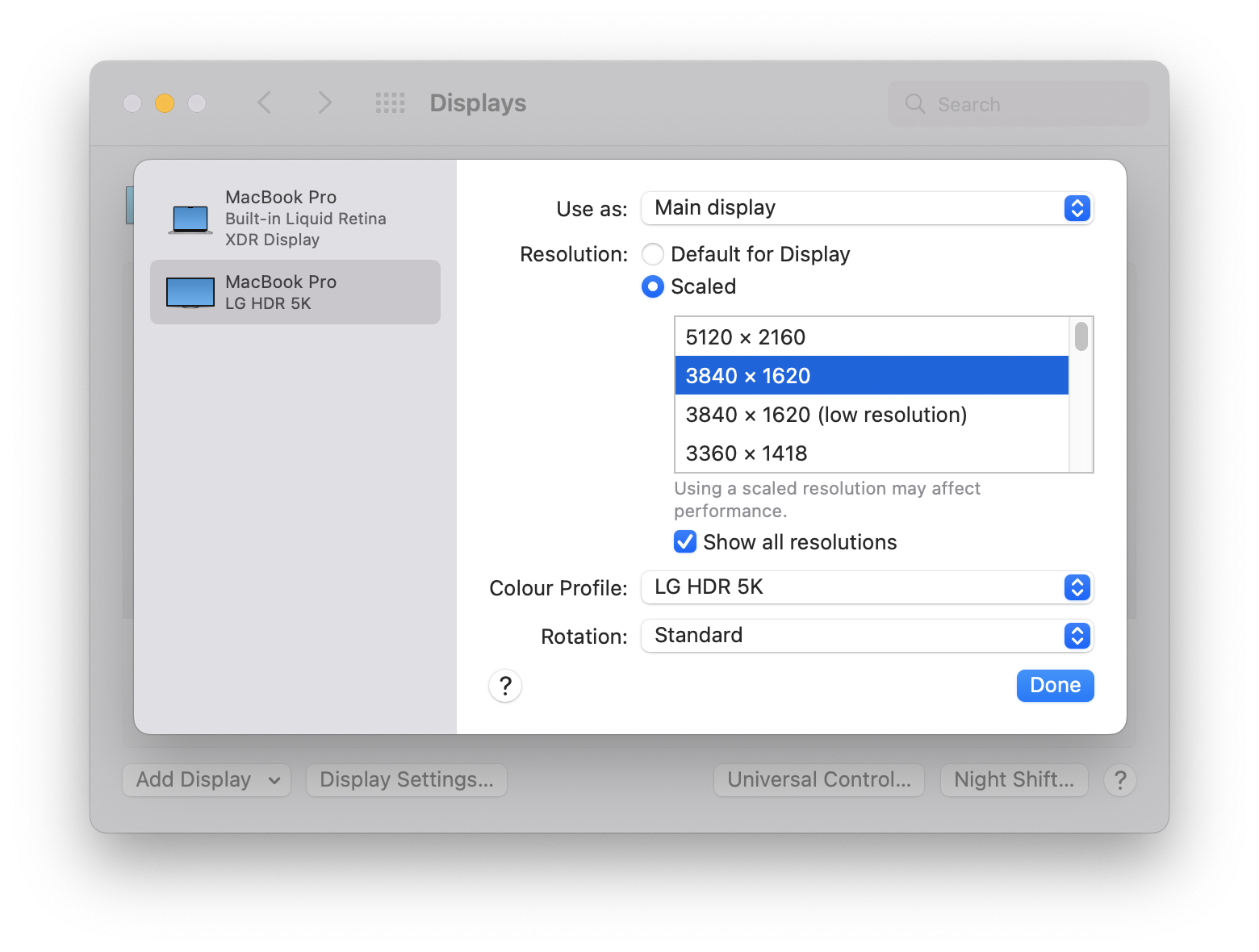
Task: Expand the Add Display menu button
Action: [x=207, y=780]
